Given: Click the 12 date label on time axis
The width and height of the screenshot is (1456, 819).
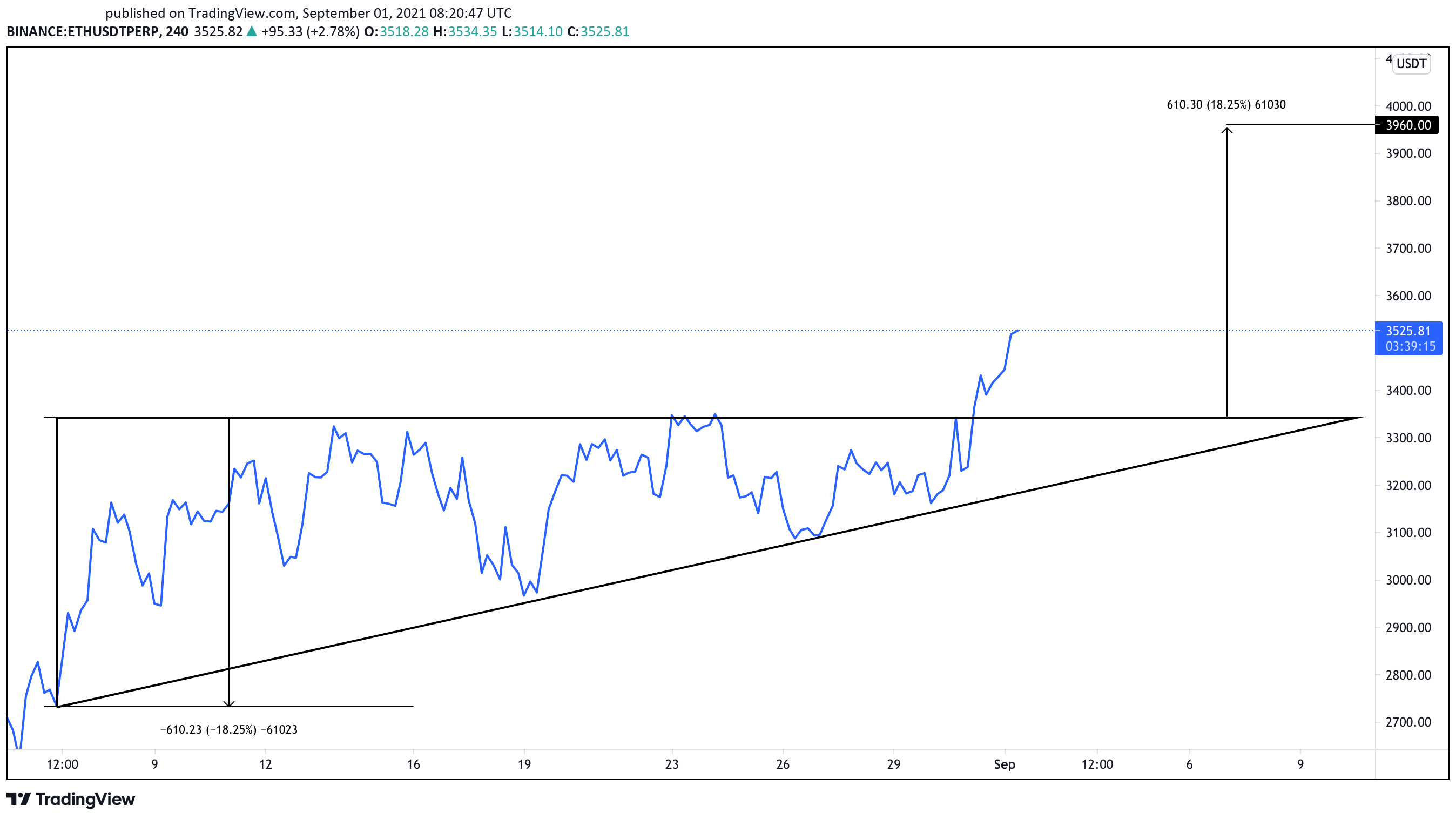Looking at the screenshot, I should pyautogui.click(x=265, y=764).
